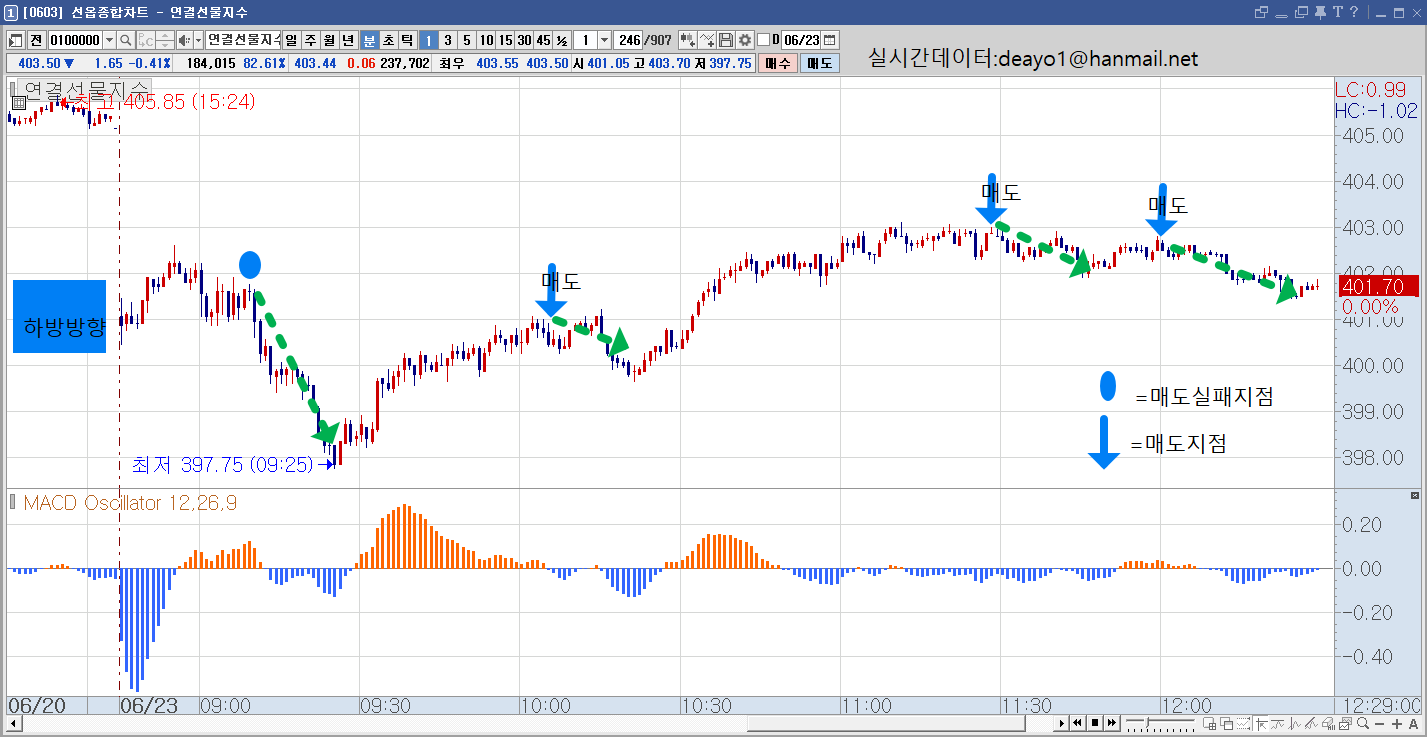
Task: Open the dropdown arrow beside the speaker icon
Action: point(198,40)
